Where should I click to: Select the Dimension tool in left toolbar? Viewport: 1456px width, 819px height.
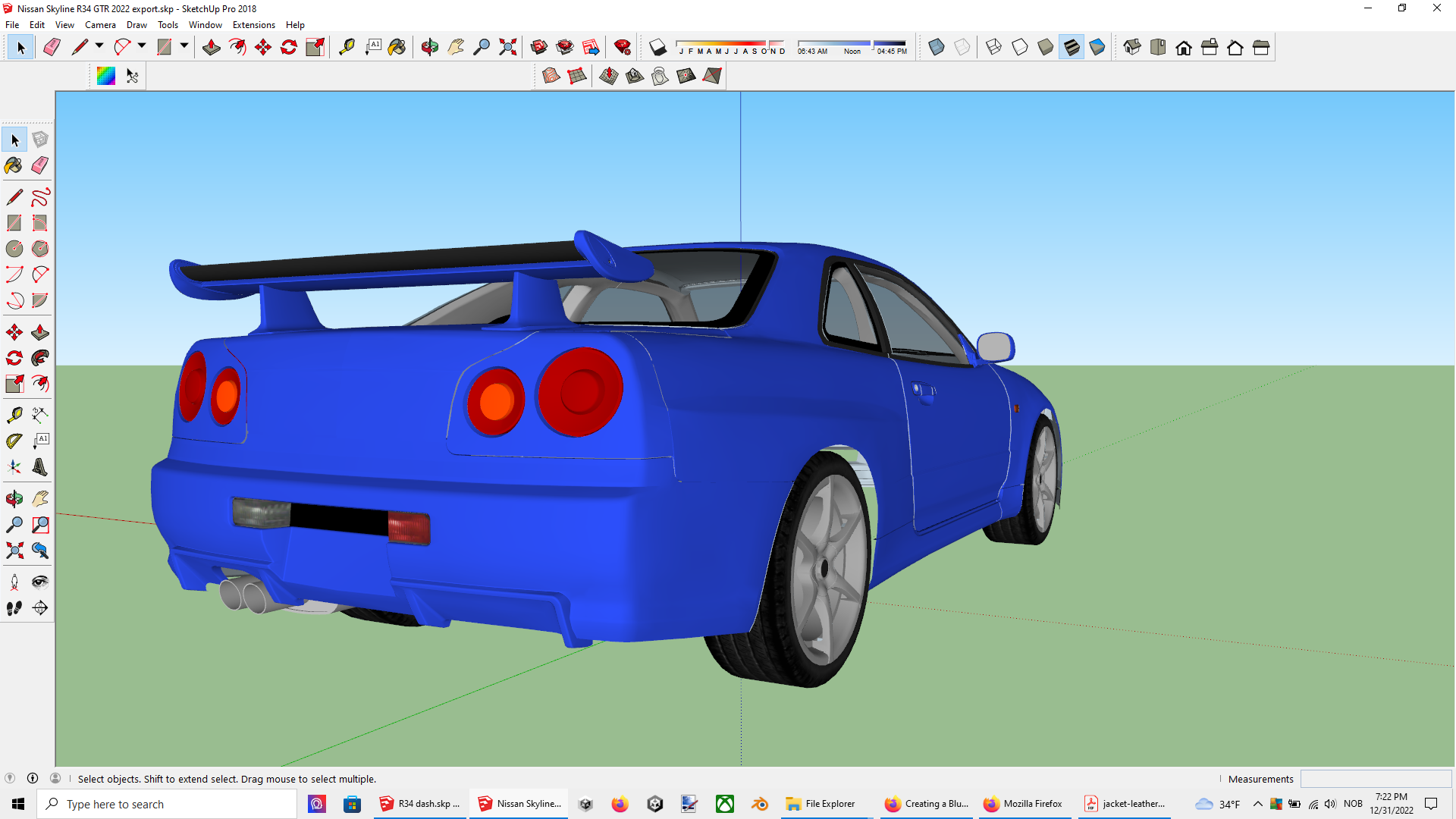[x=40, y=415]
